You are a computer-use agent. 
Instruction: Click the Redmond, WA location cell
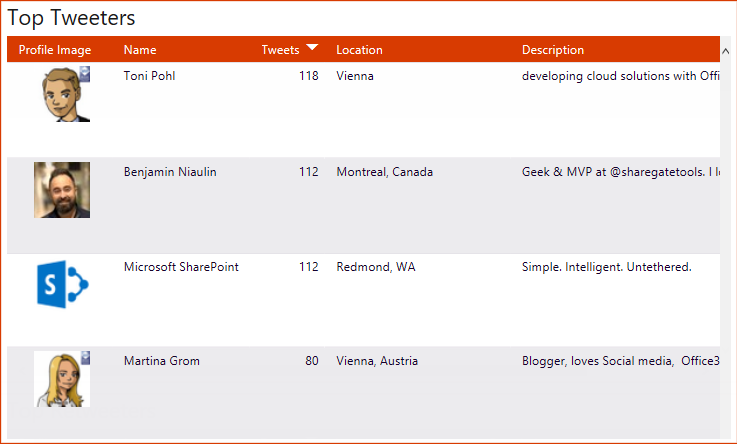pos(376,267)
